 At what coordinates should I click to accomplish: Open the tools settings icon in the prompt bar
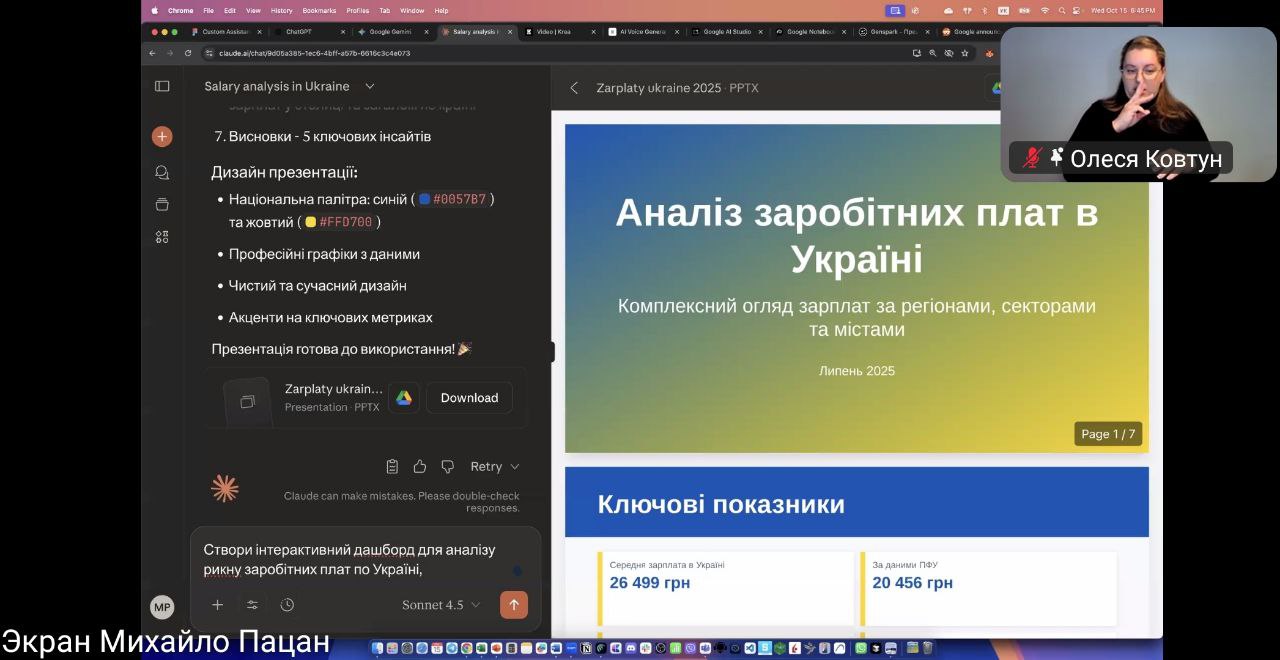(x=252, y=604)
